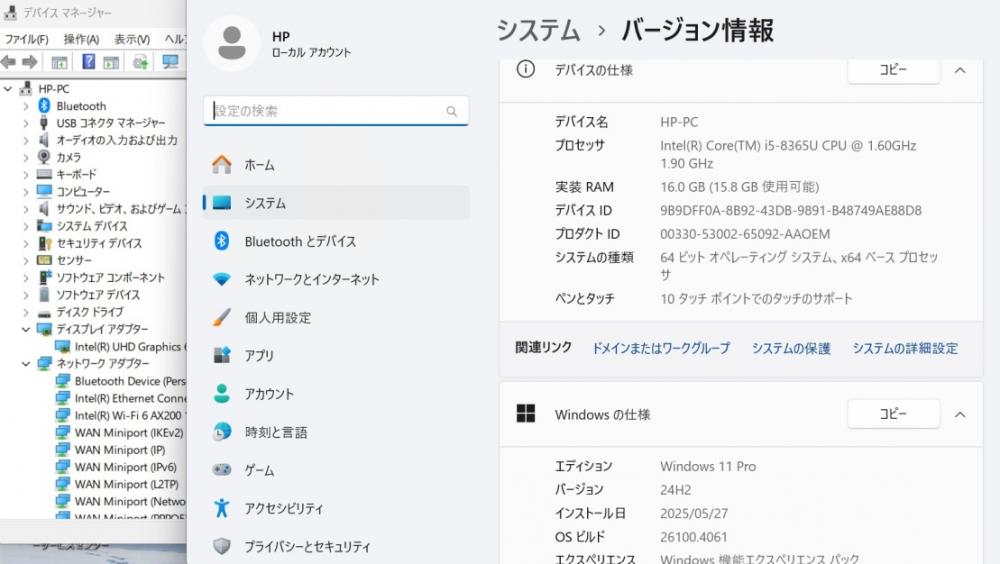Viewport: 1000px width, 564px height.
Task: Click processor value Intel Core i5-8365U
Action: 788,154
